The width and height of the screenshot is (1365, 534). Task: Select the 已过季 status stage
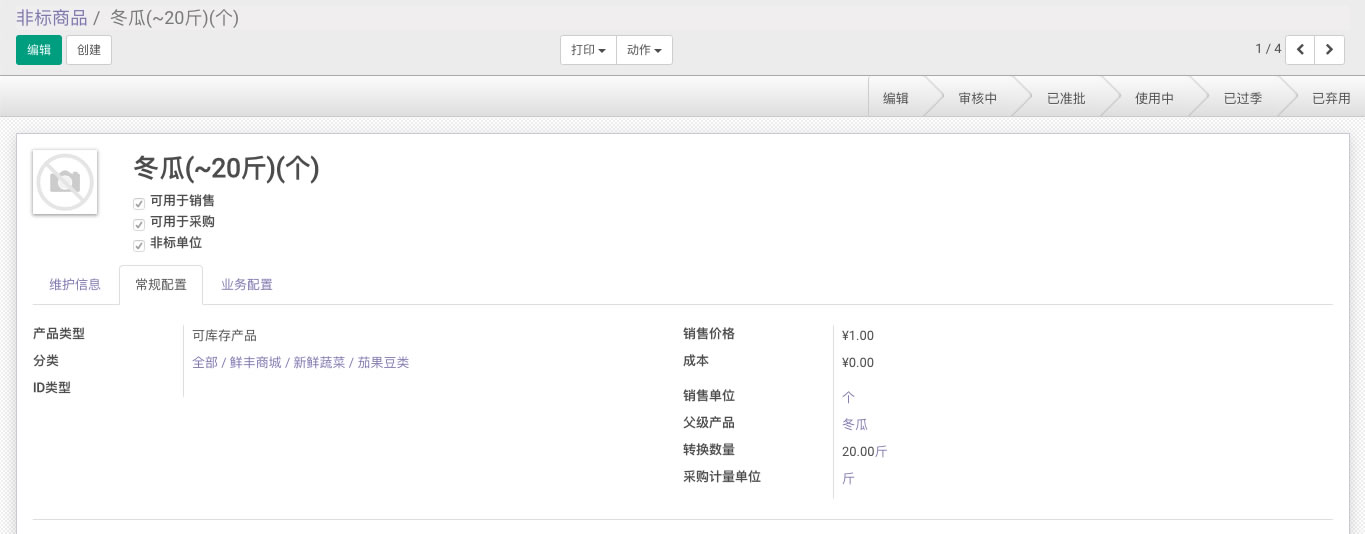(x=1243, y=99)
